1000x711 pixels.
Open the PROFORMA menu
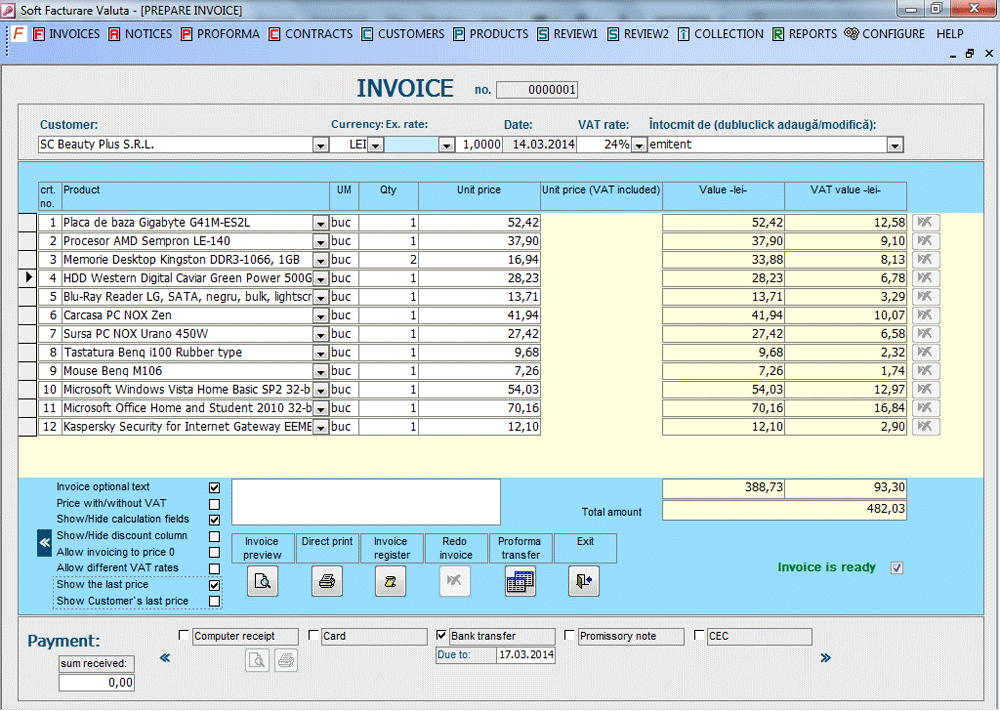[220, 34]
